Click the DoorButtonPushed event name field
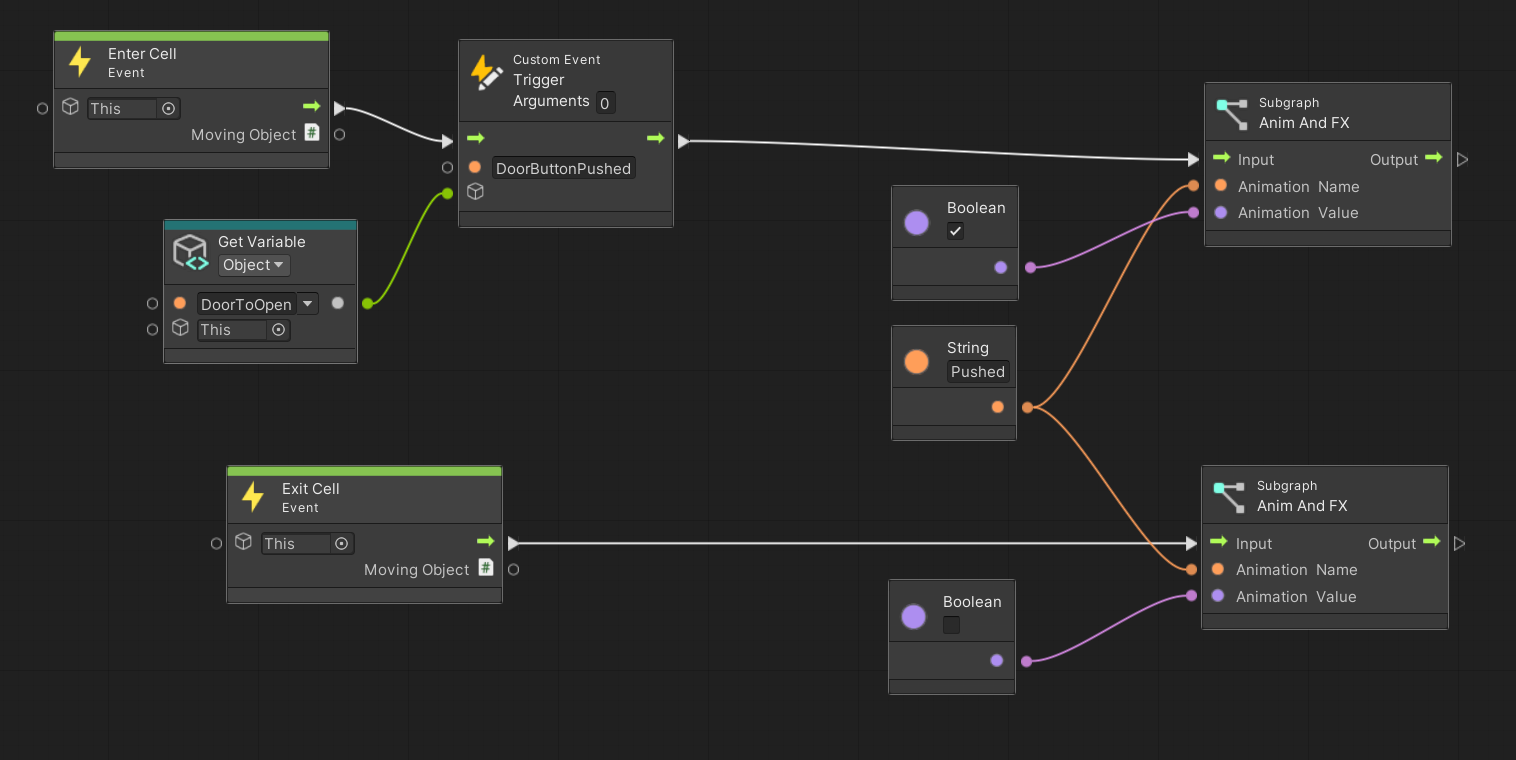This screenshot has height=760, width=1516. 563,168
